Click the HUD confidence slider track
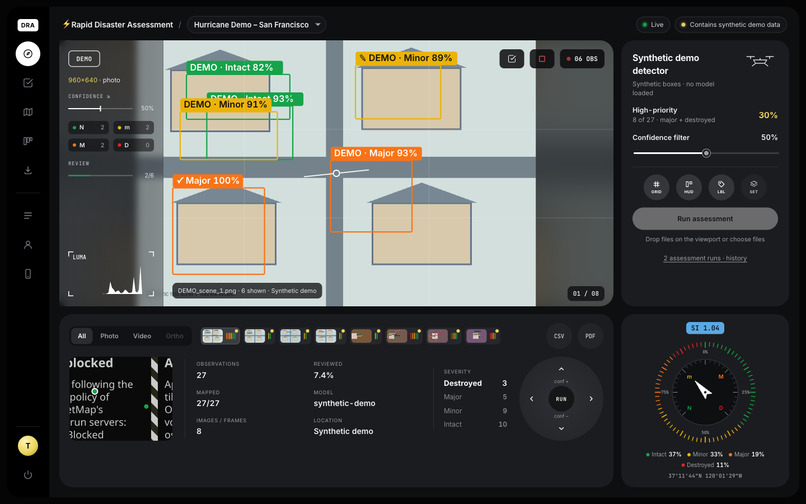806x504 pixels. pyautogui.click(x=101, y=109)
